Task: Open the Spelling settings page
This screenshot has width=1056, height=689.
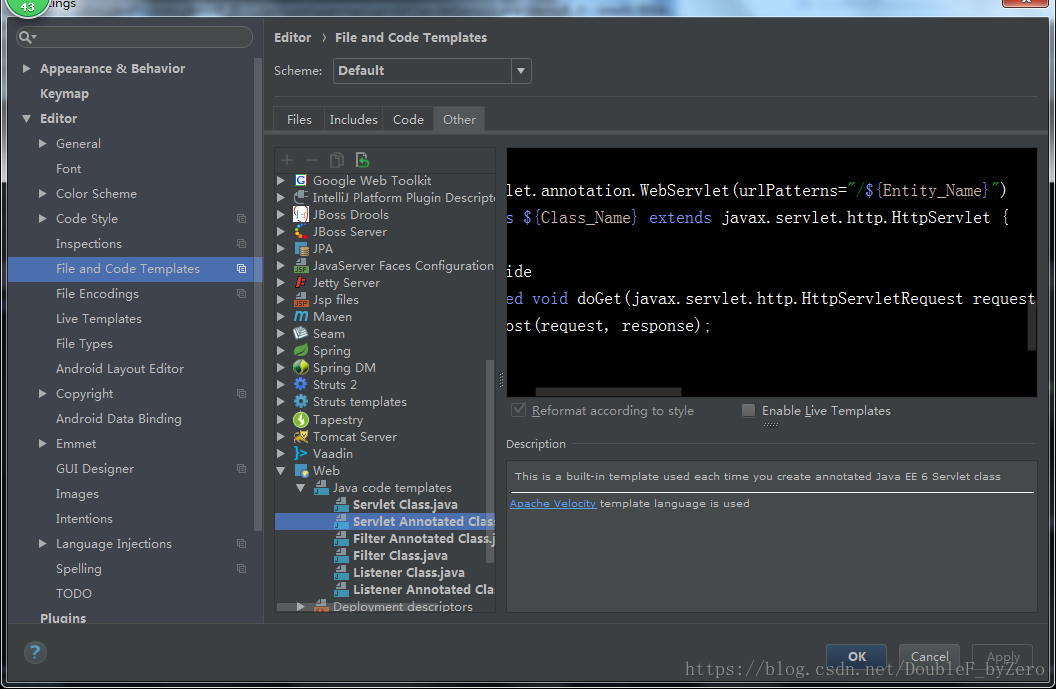Action: click(79, 568)
